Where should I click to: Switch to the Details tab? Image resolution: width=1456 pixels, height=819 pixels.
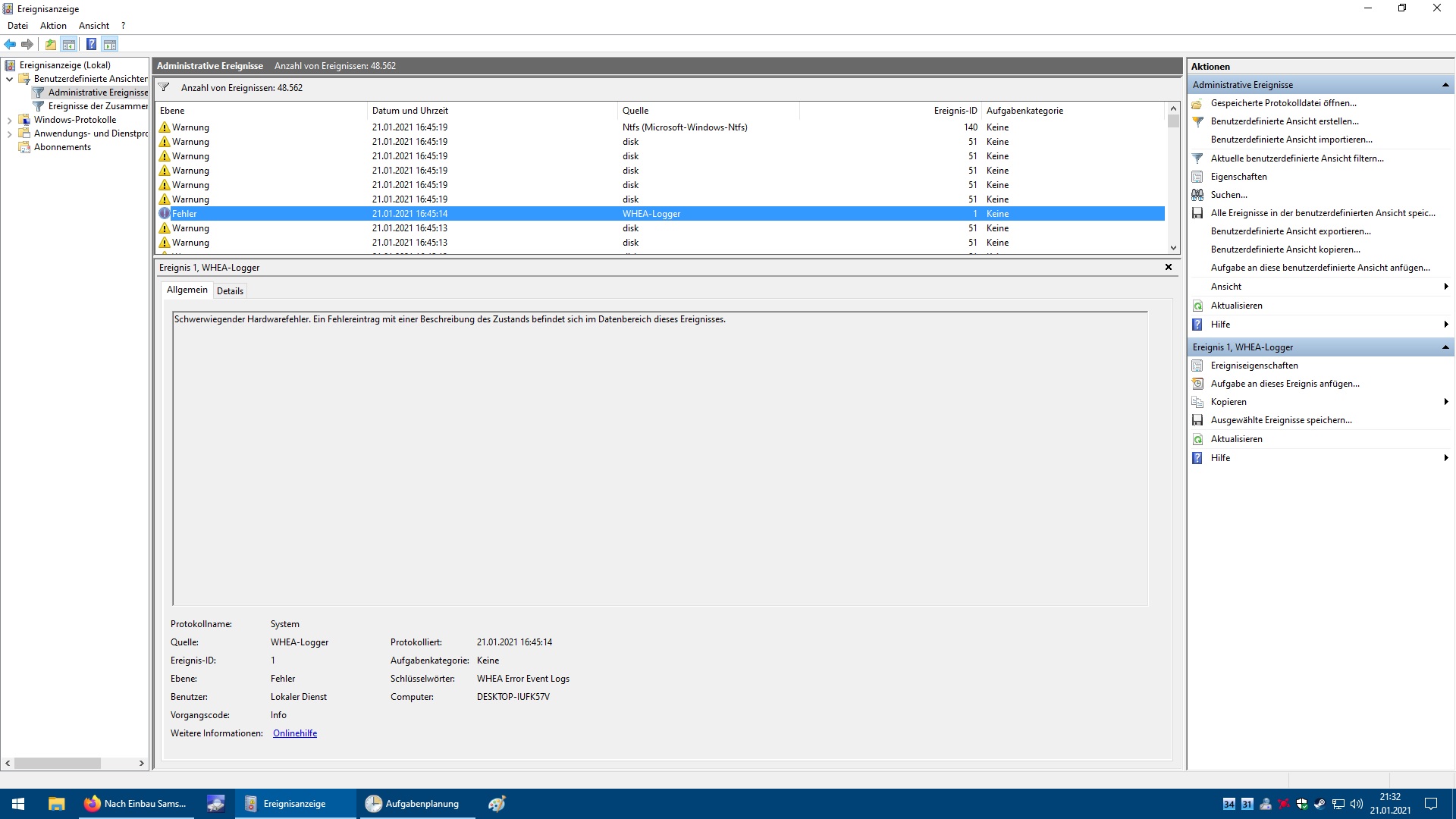pos(230,291)
